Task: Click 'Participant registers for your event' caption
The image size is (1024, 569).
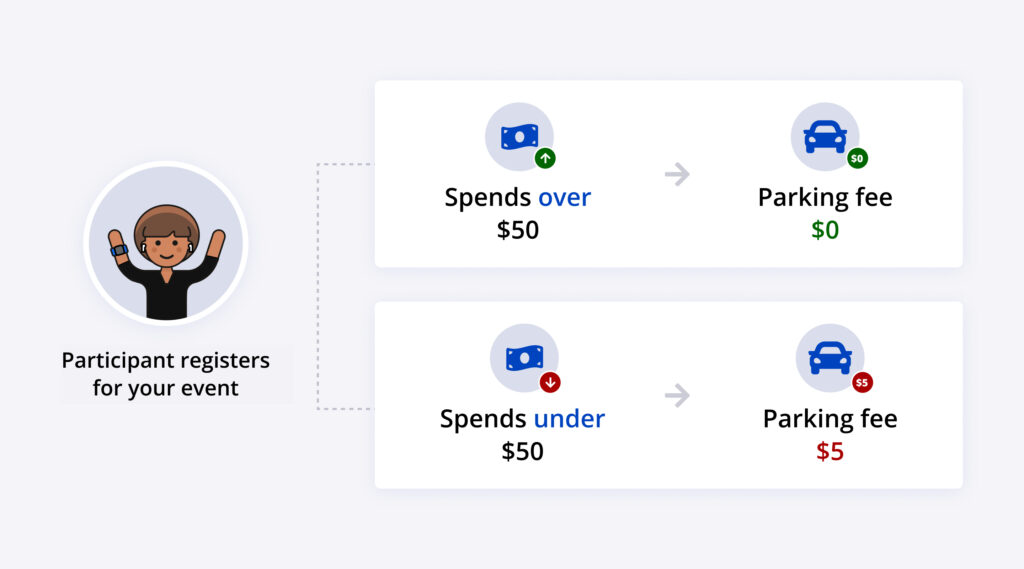Action: click(166, 374)
